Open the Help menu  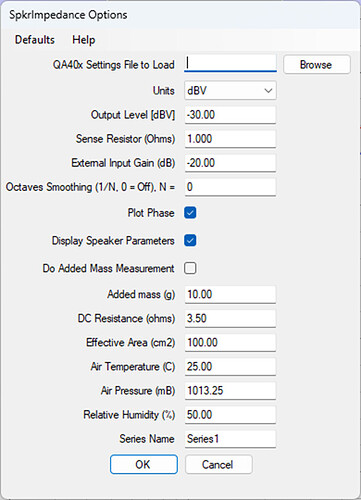[x=84, y=40]
